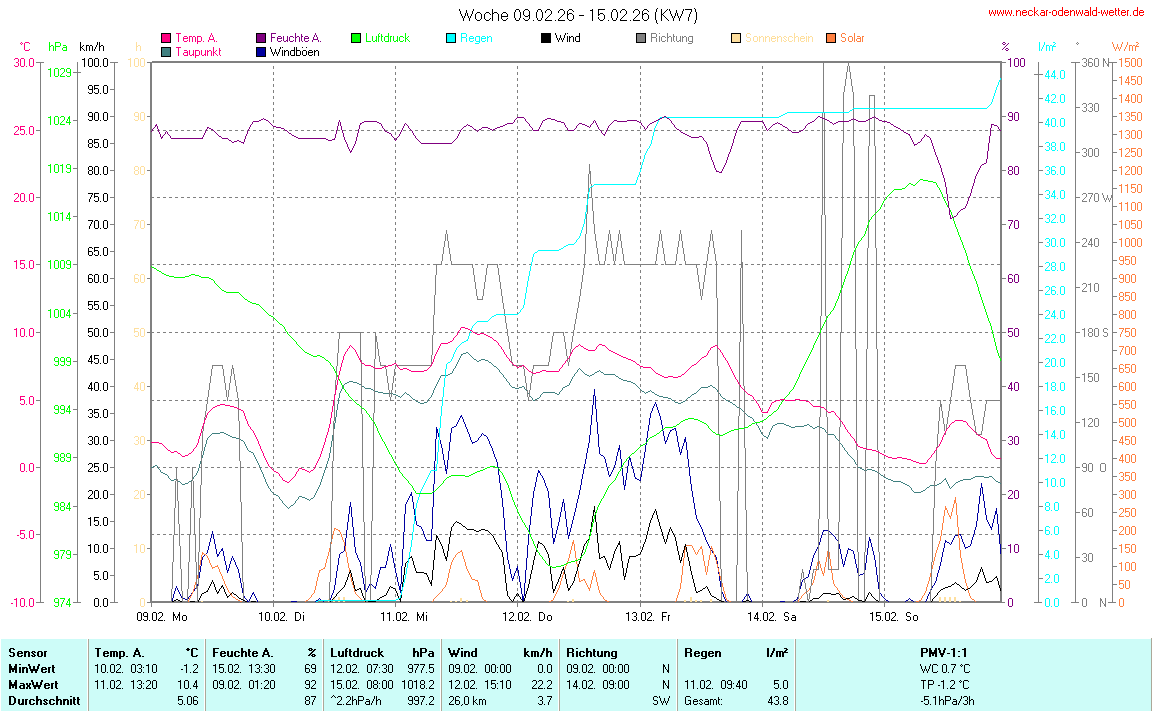The width and height of the screenshot is (1152, 711).
Task: Click the gray Richtung legend square
Action: (641, 39)
